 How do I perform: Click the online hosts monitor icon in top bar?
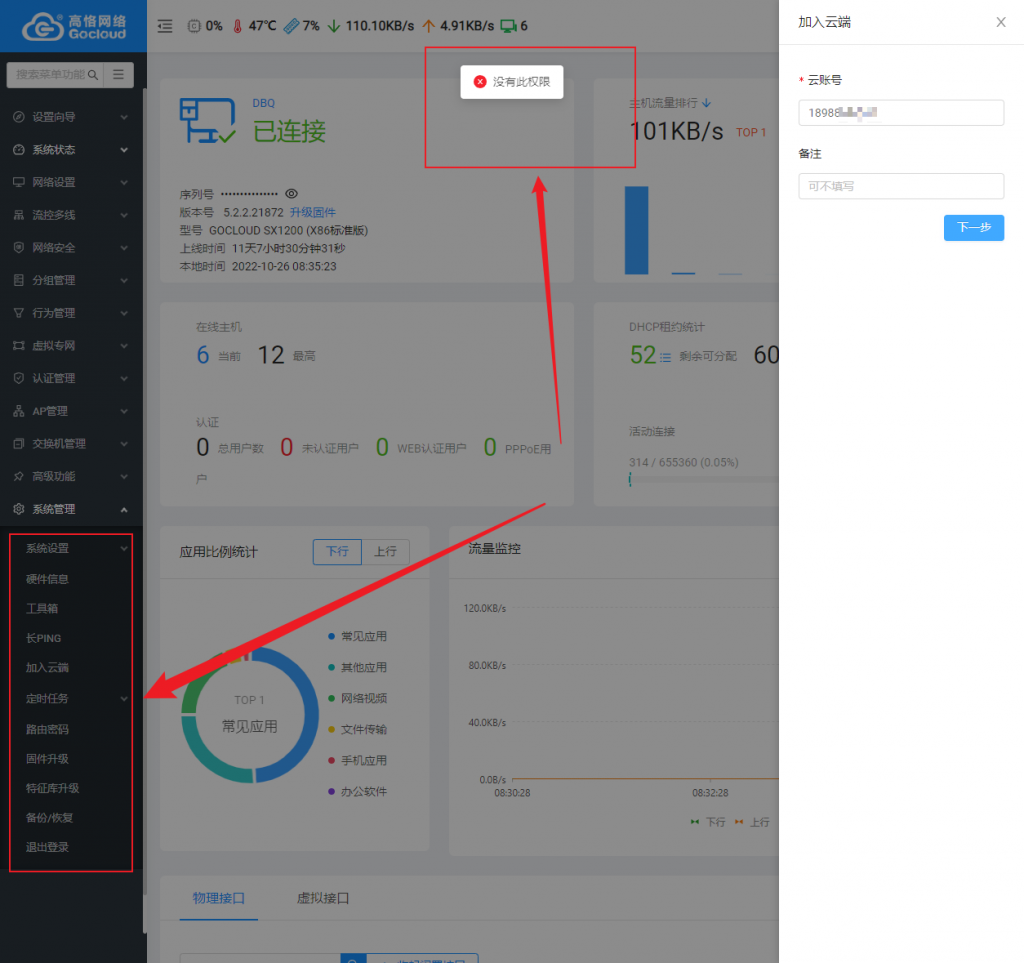click(x=509, y=26)
